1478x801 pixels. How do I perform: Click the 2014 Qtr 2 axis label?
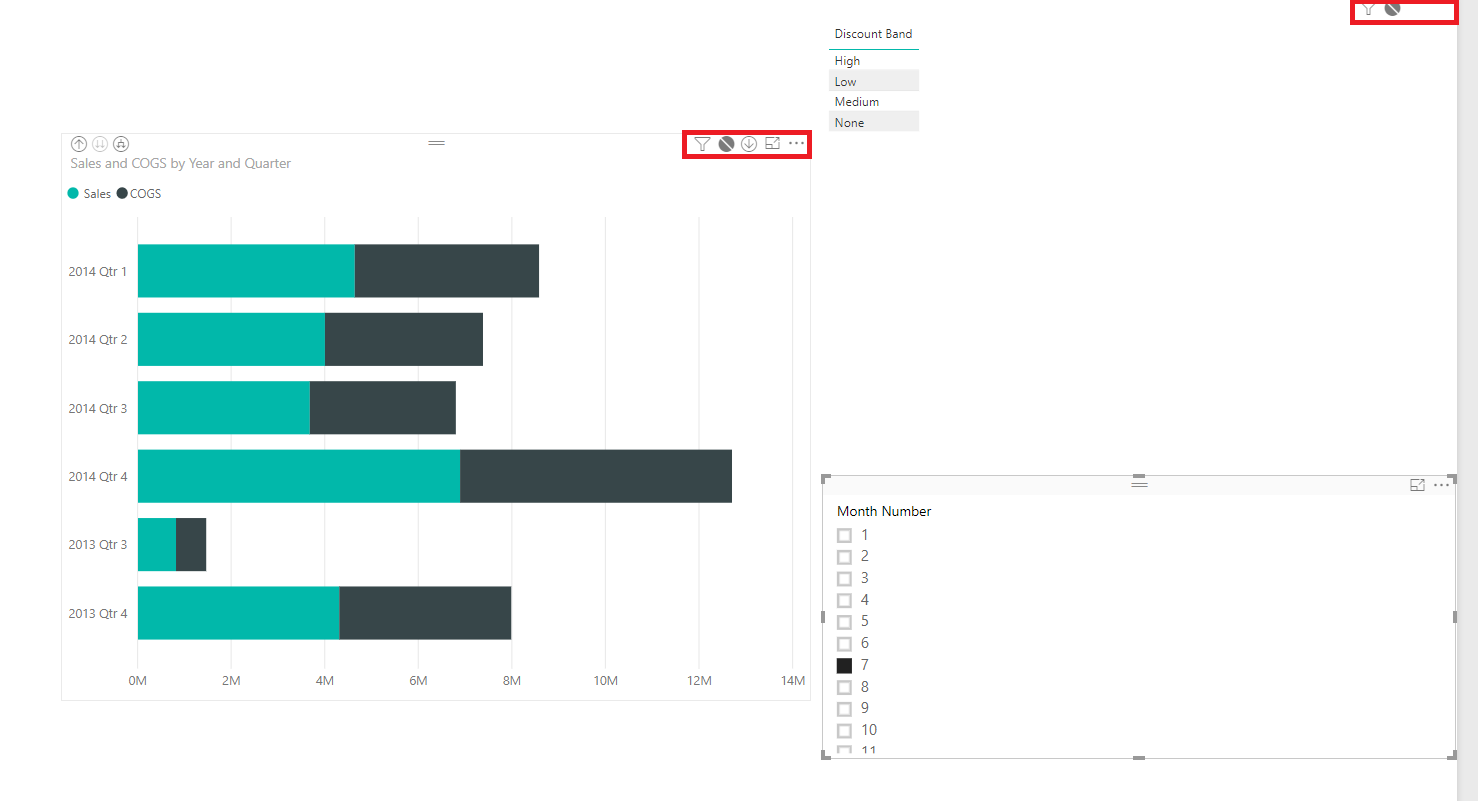point(98,340)
